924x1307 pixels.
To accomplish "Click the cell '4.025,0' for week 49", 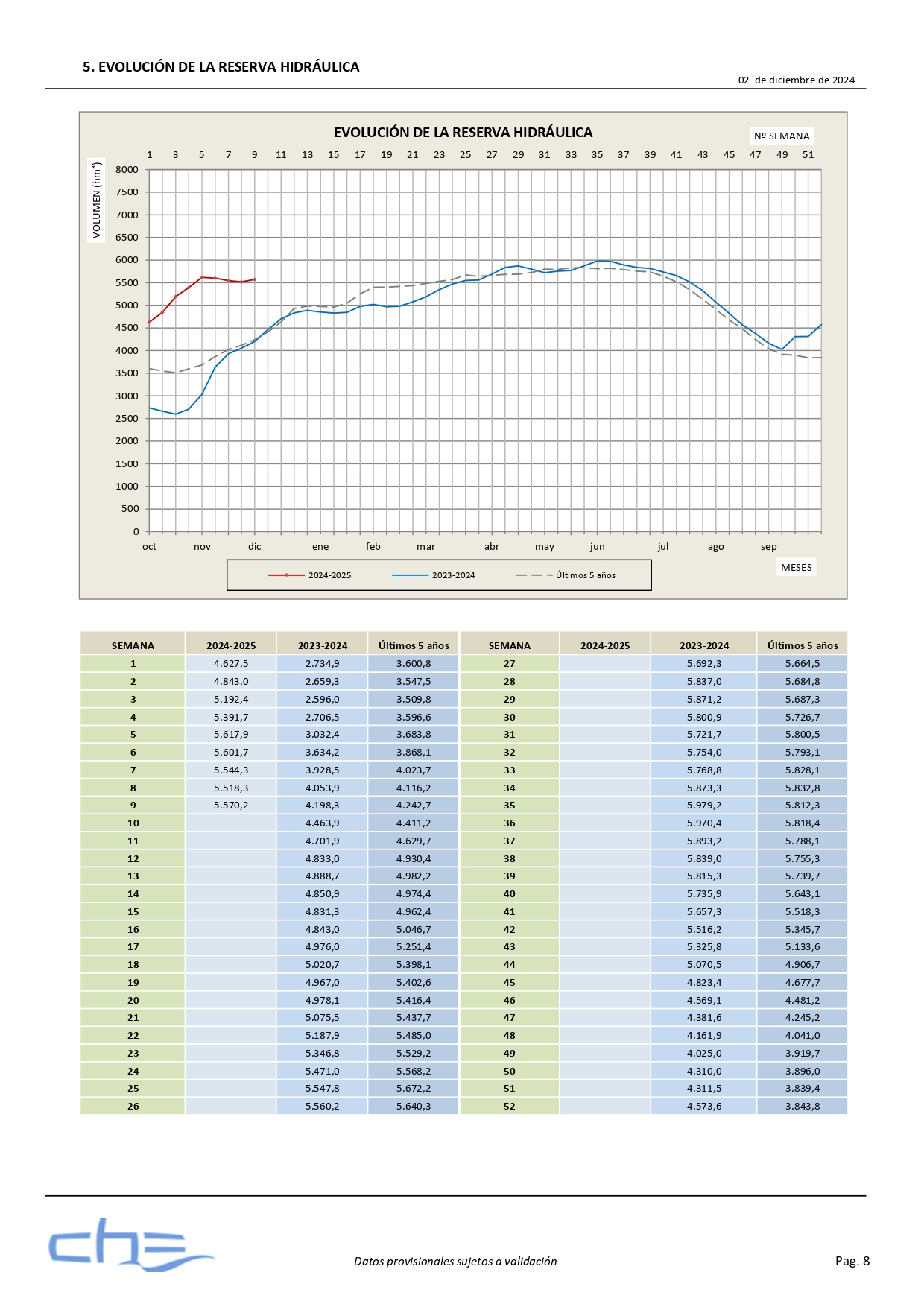I will (x=704, y=1054).
